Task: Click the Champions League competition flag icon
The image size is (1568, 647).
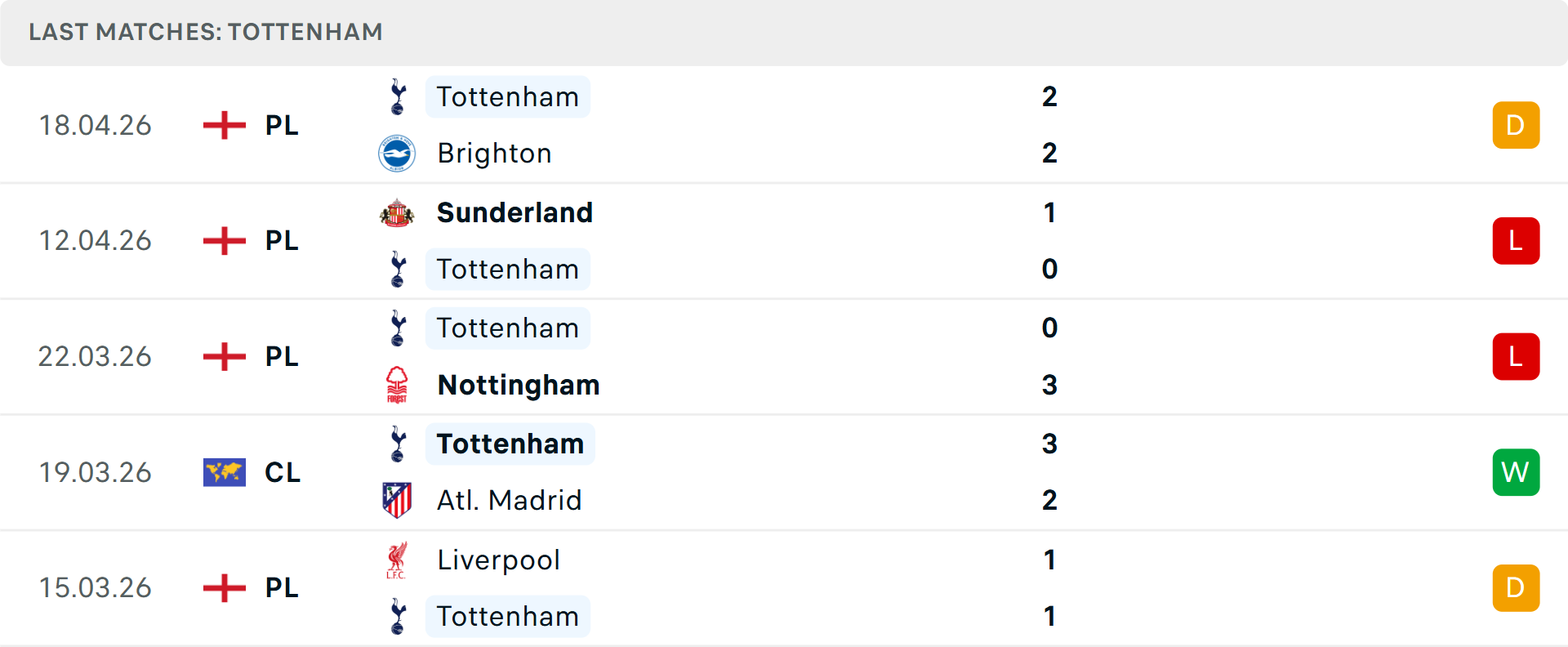Action: point(225,472)
